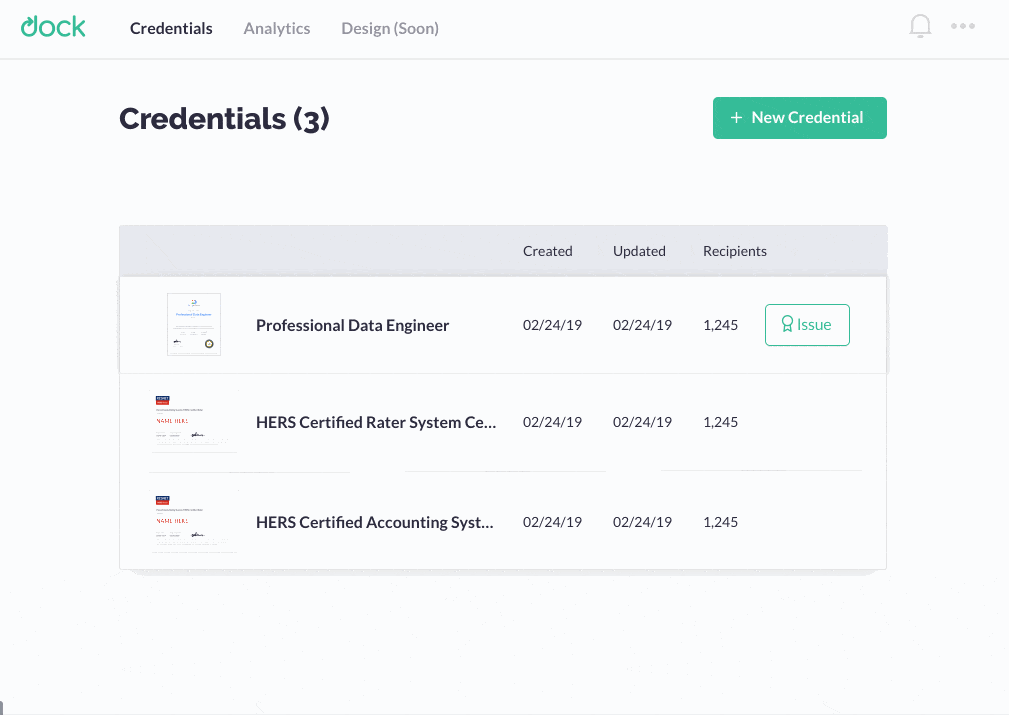1009x715 pixels.
Task: Open the Professional Data Engineer certificate thumbnail
Action: pos(194,324)
